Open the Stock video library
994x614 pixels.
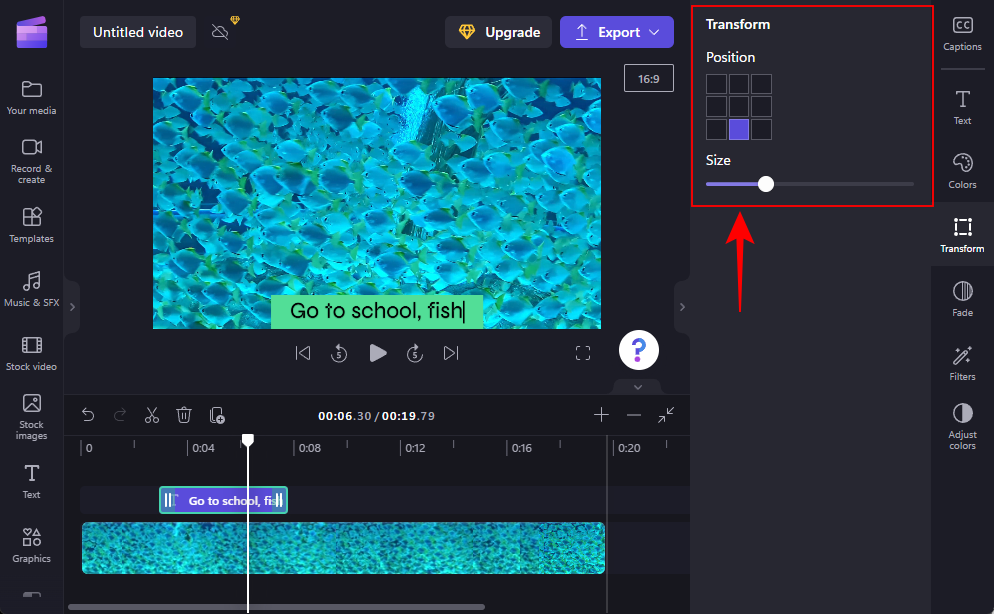click(31, 353)
